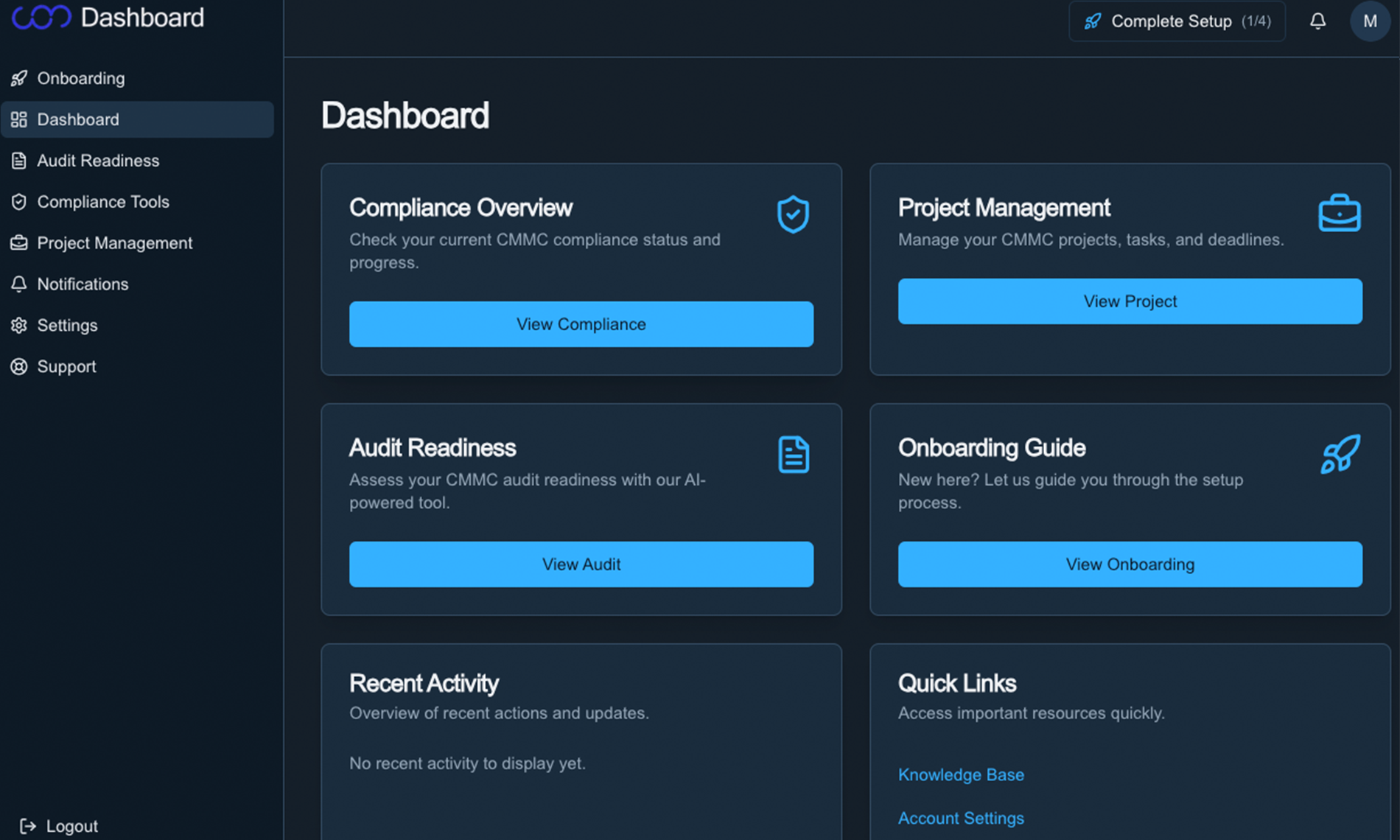This screenshot has height=840, width=1400.
Task: Click the dashboard grid icon beside Dashboard
Action: [x=19, y=119]
